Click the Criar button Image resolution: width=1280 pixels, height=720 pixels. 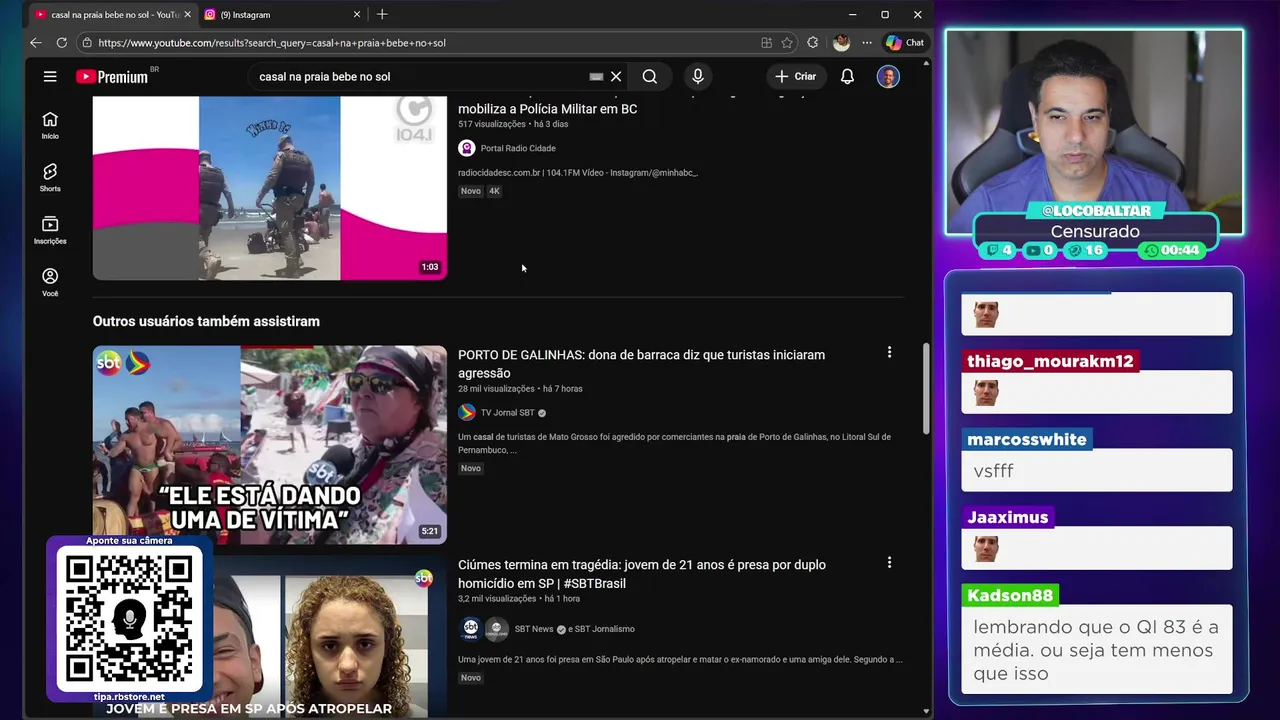(796, 76)
